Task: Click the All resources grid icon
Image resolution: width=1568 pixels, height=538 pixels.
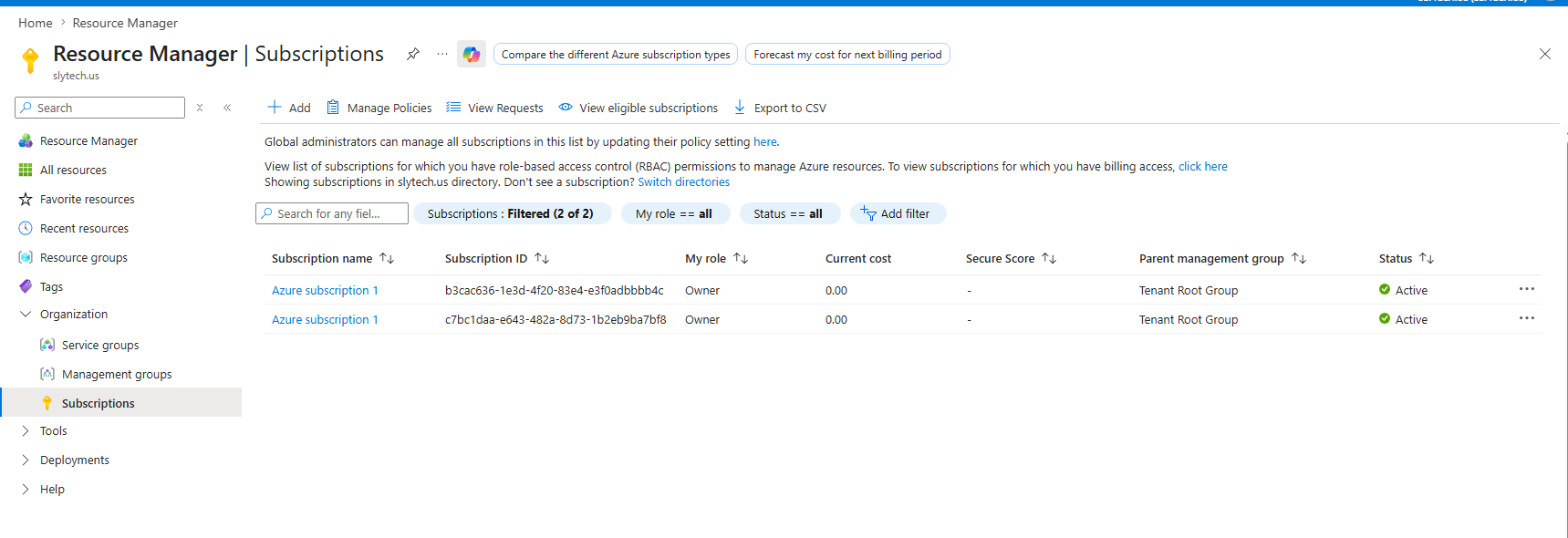Action: tap(26, 170)
